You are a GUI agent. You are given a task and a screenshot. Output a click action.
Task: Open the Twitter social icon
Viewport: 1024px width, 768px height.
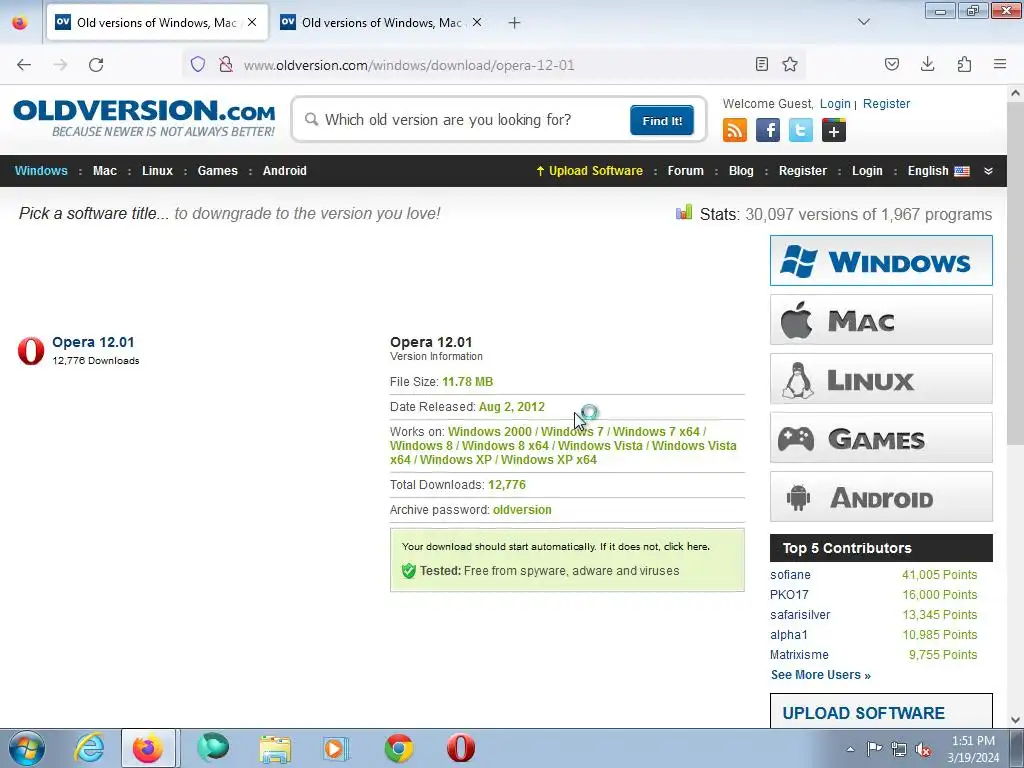click(x=801, y=130)
